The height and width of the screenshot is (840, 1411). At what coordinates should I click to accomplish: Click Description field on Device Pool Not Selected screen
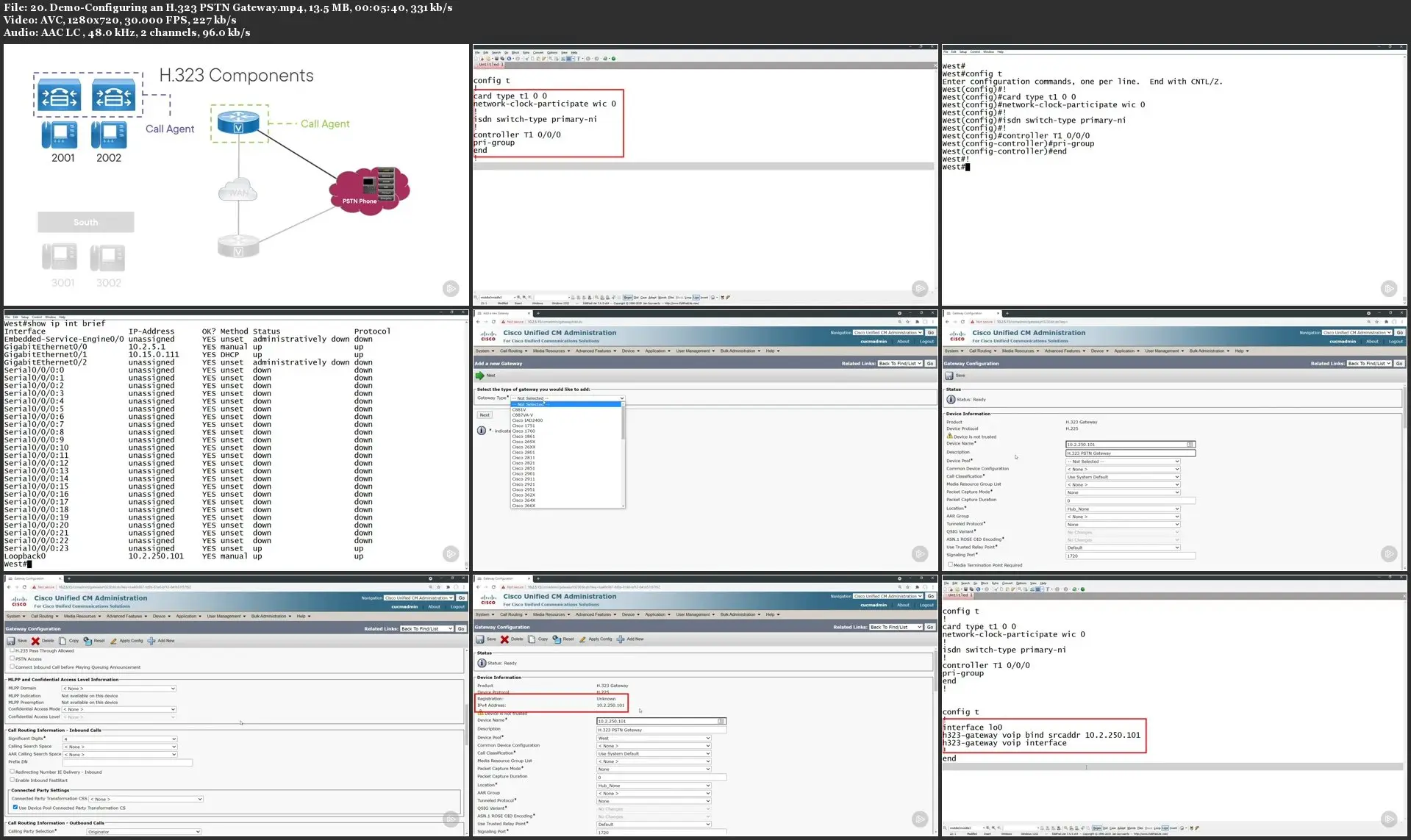coord(1130,453)
